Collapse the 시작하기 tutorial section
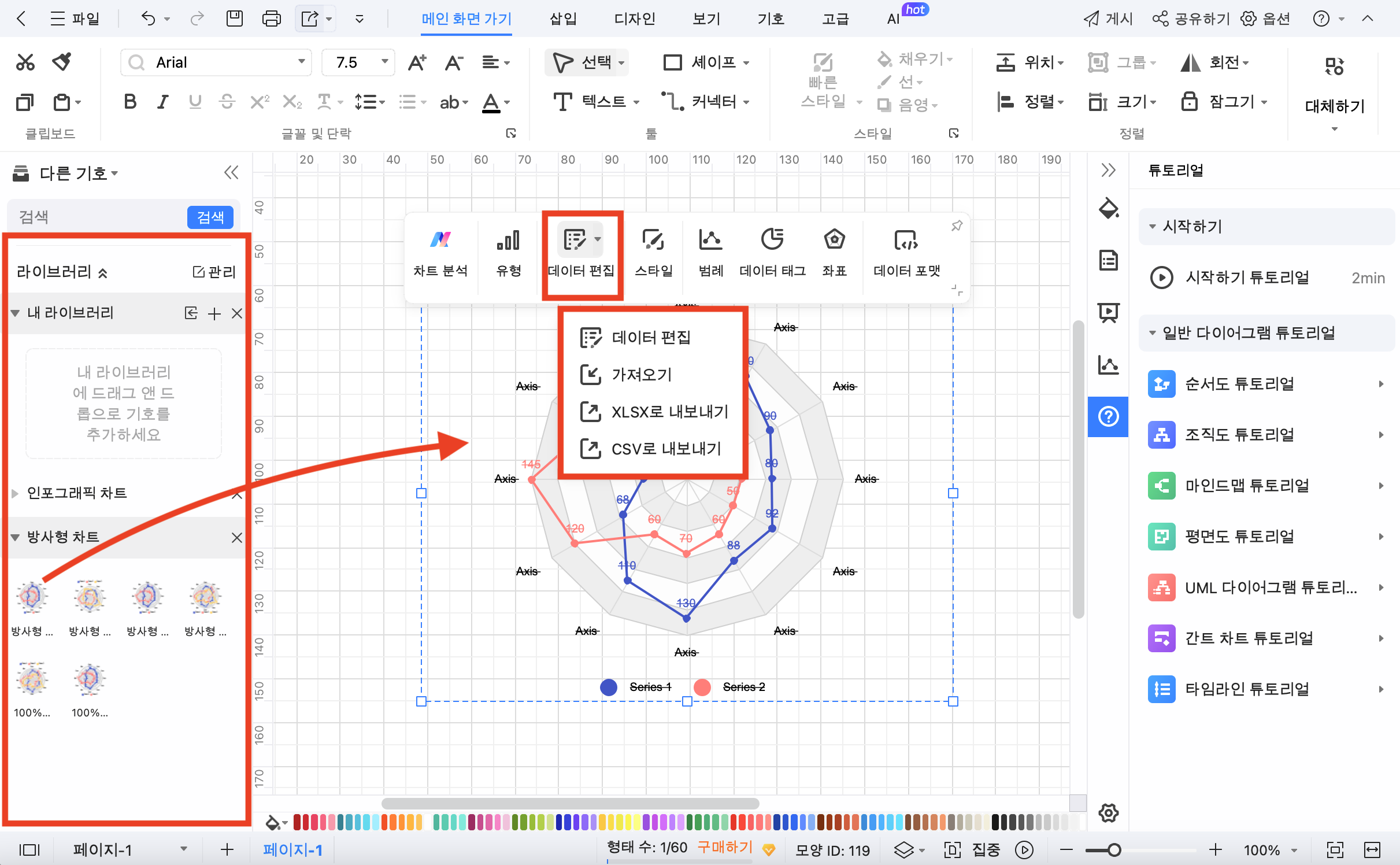Image resolution: width=1400 pixels, height=865 pixels. coord(1153,226)
